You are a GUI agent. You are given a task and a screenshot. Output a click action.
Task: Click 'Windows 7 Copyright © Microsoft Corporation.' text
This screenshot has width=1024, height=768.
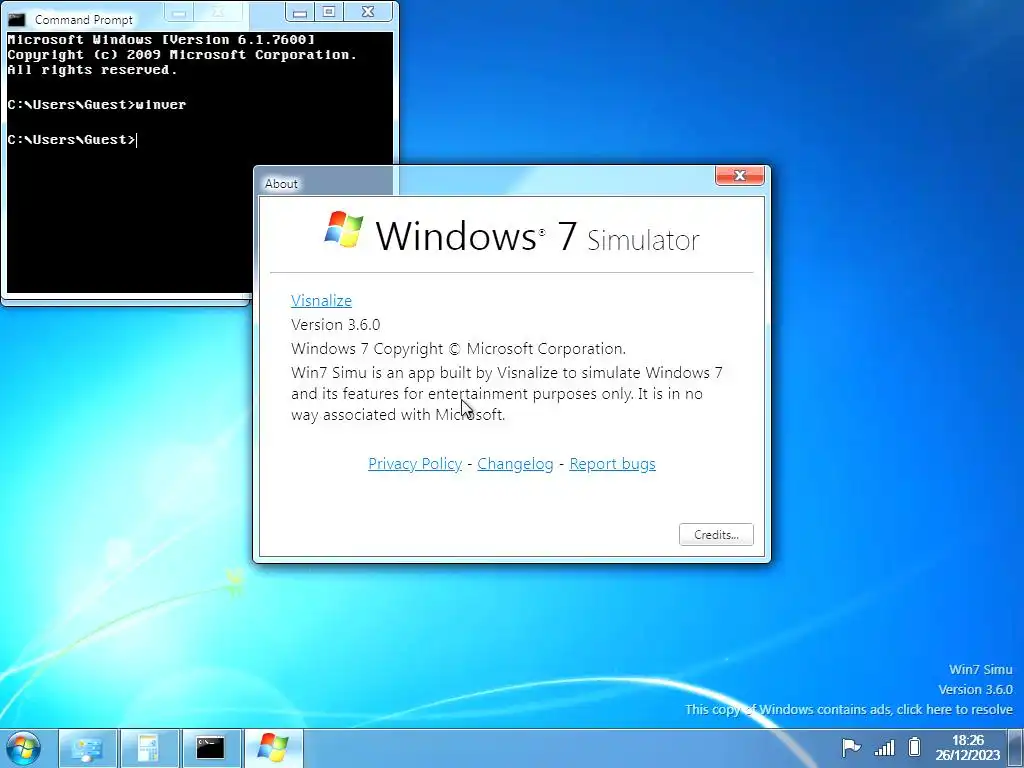pos(458,349)
